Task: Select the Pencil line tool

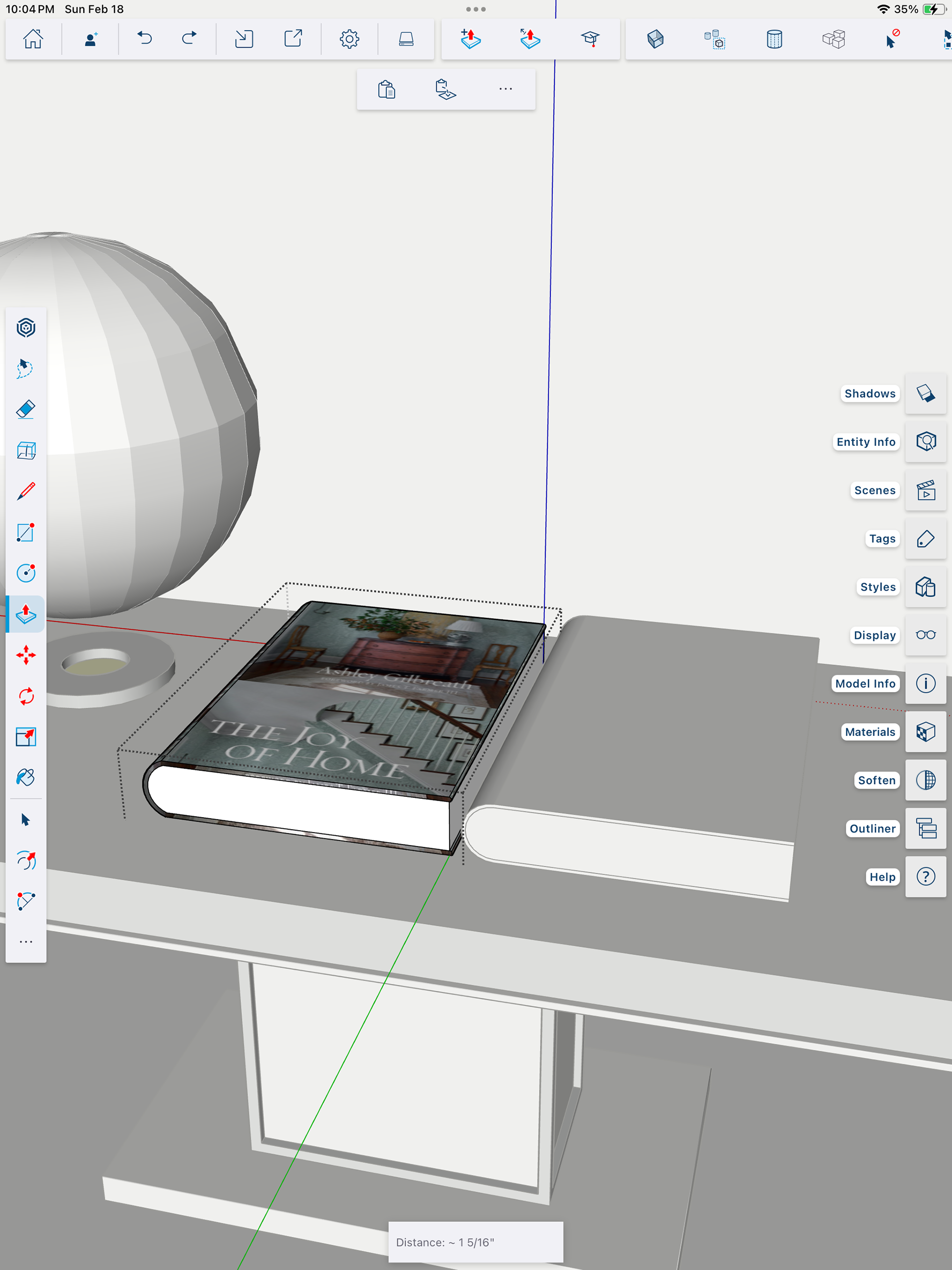Action: 26,491
